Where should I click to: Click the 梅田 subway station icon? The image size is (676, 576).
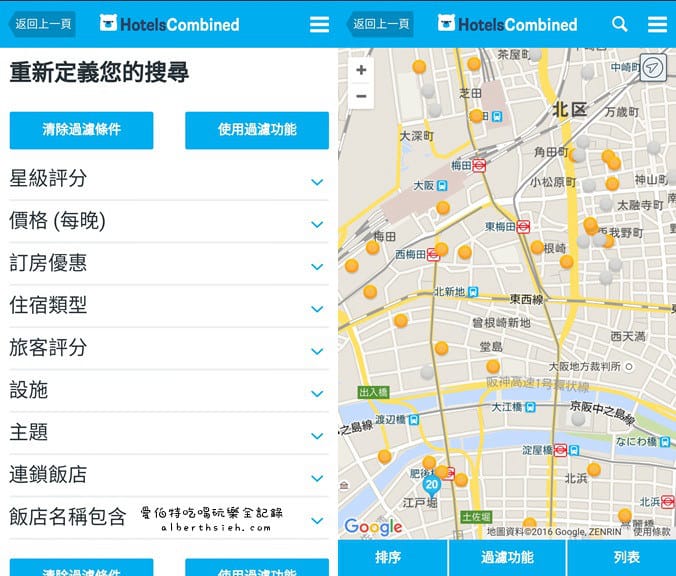pos(479,166)
